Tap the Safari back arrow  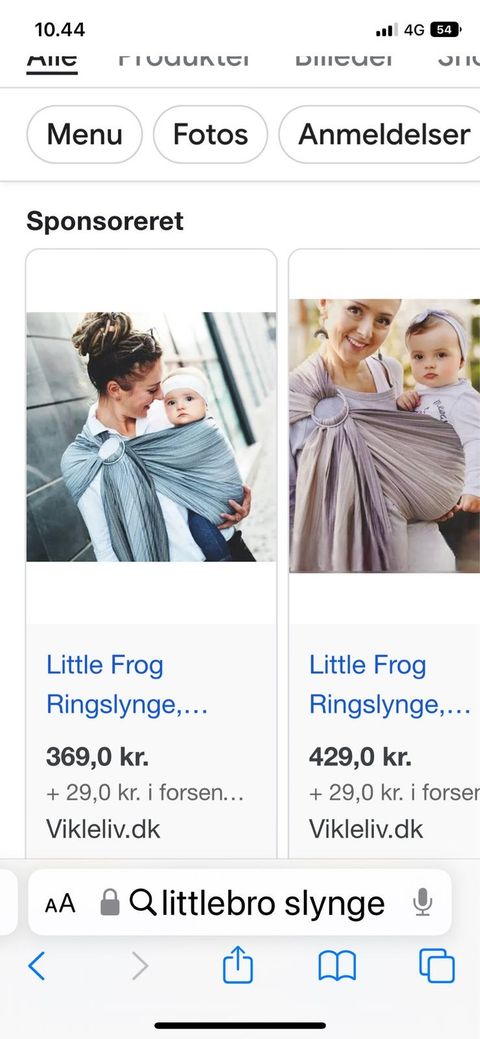36,966
